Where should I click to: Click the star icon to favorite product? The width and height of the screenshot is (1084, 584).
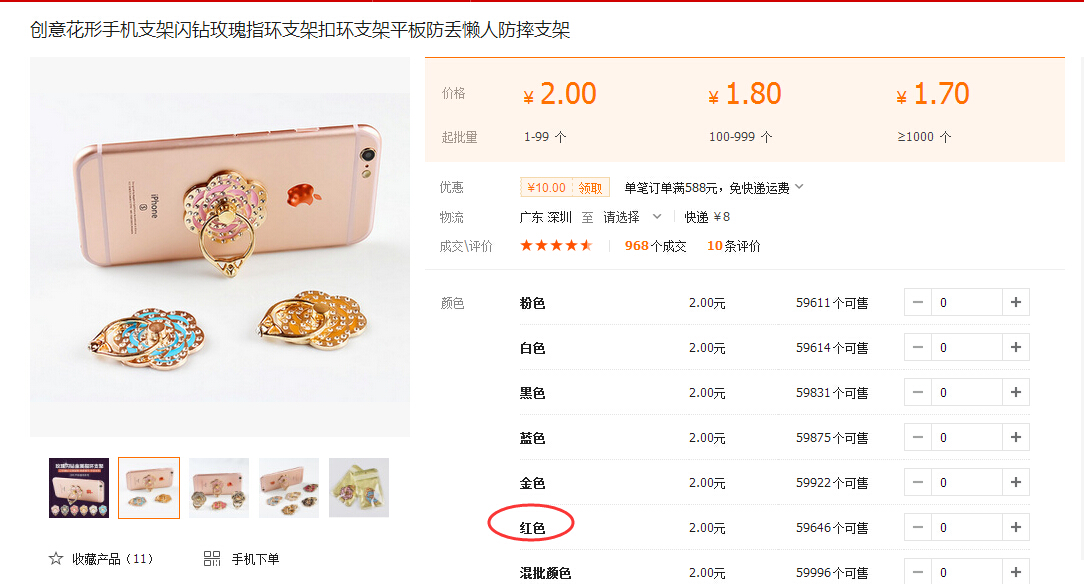pos(56,558)
